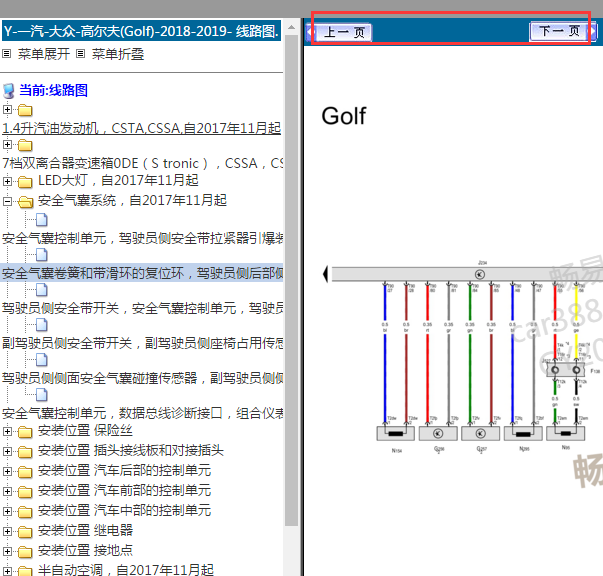Collapse the 安全气囊系统 folder node
This screenshot has height=576, width=603.
coord(7,201)
